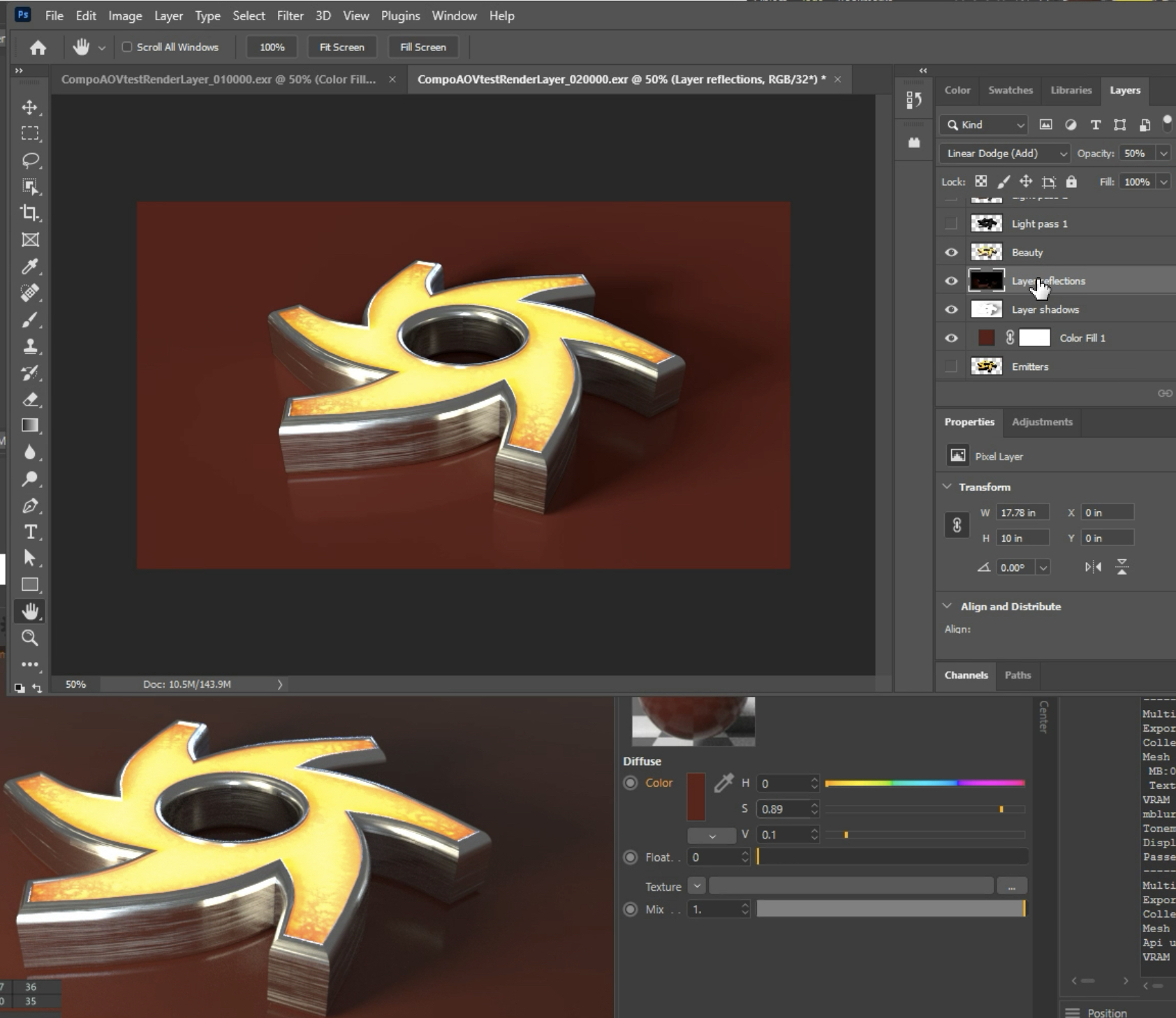
Task: Enable Scroll All Windows checkbox
Action: pos(127,47)
